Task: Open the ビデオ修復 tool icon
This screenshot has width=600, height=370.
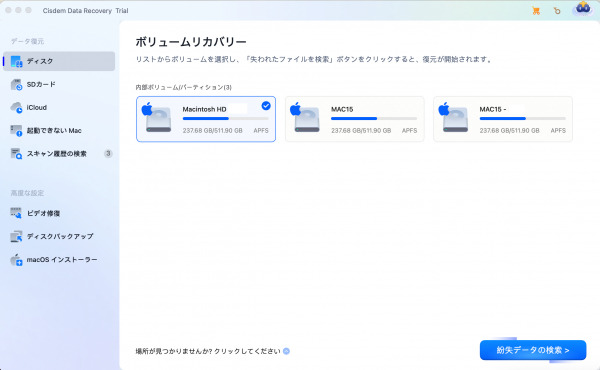Action: [x=16, y=213]
